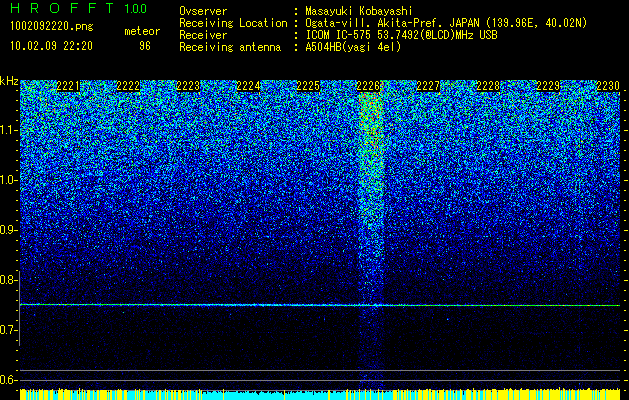
Task: Click the 2223 time marker
Action: point(188,86)
